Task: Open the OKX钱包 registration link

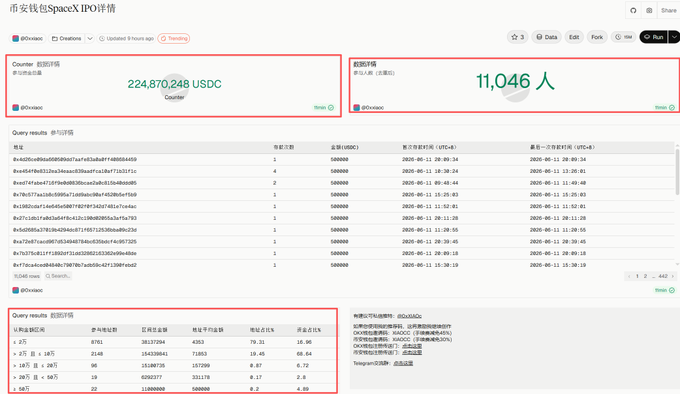Action: tap(412, 346)
